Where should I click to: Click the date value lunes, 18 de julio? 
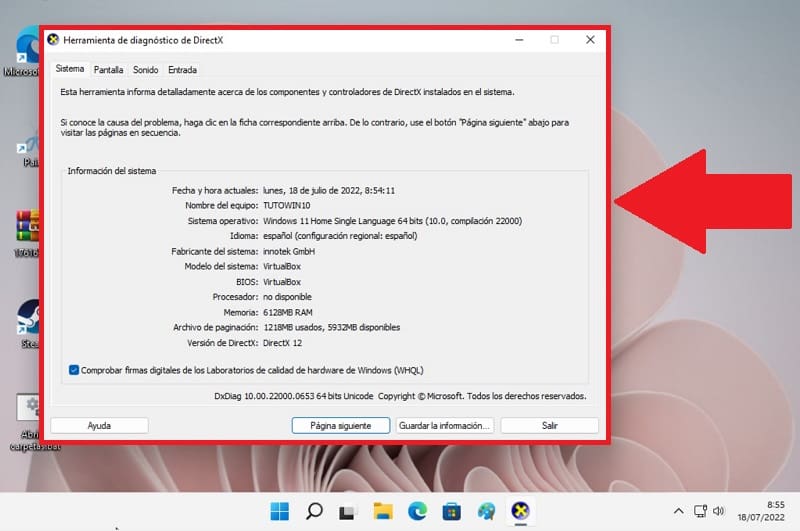(x=329, y=190)
